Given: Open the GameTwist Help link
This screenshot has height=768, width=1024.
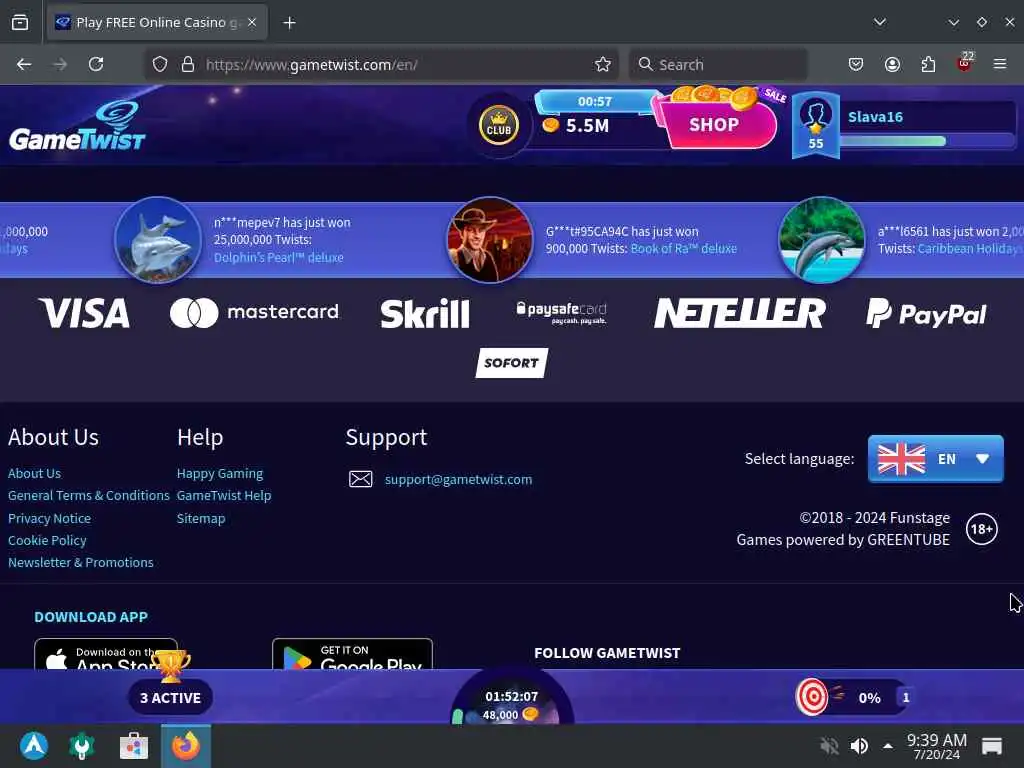Looking at the screenshot, I should 224,496.
